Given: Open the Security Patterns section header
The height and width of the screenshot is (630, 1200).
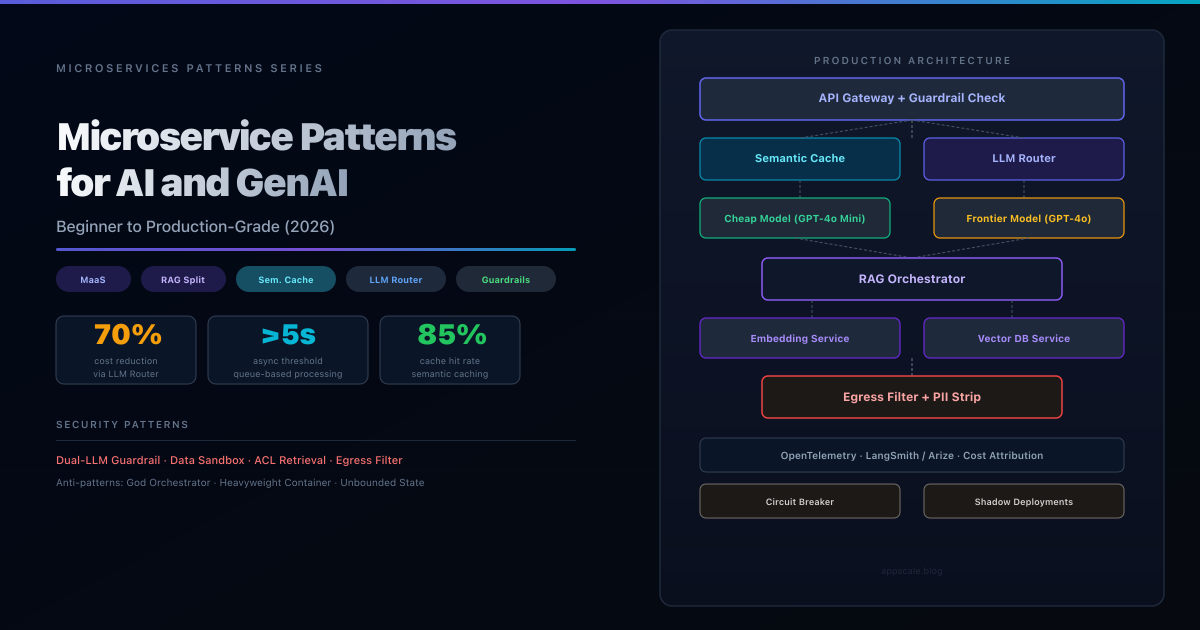Looking at the screenshot, I should coord(122,424).
